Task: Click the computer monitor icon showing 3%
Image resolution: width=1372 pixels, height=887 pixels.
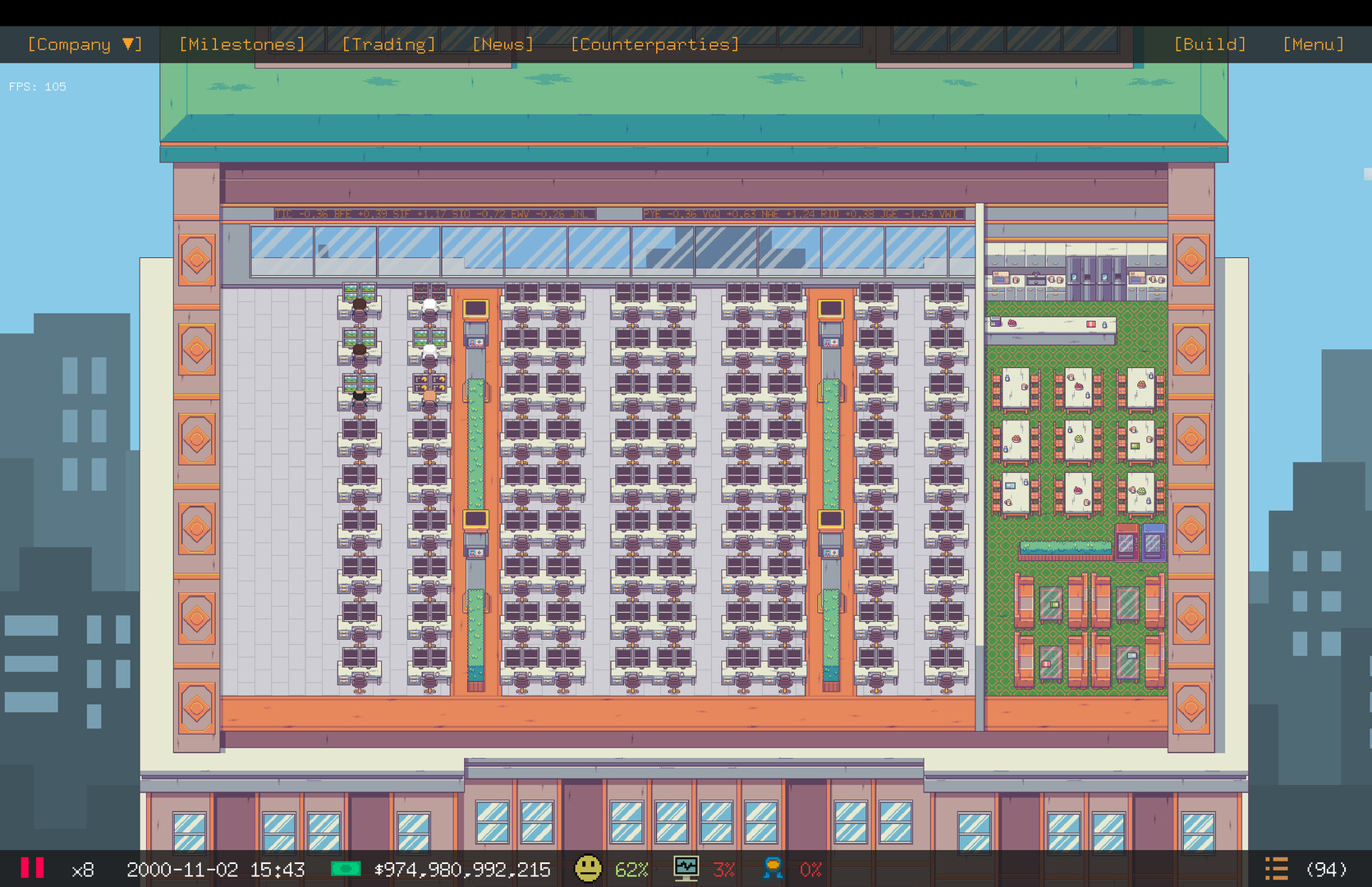Action: pyautogui.click(x=686, y=868)
